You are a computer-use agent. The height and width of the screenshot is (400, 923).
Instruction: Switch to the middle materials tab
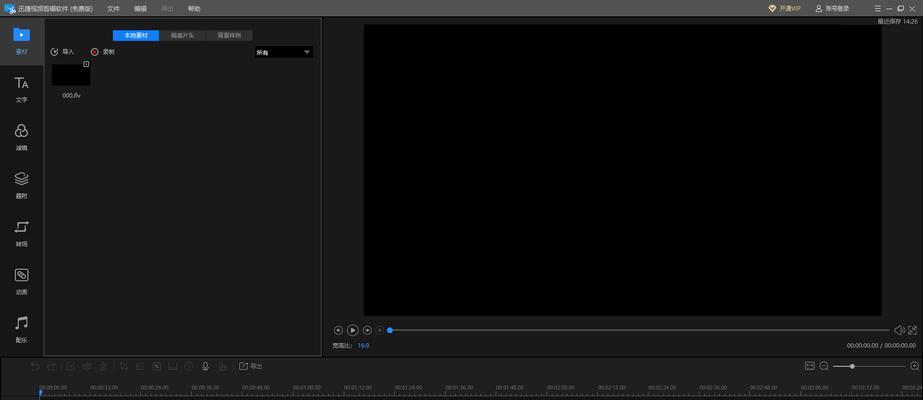click(x=182, y=35)
